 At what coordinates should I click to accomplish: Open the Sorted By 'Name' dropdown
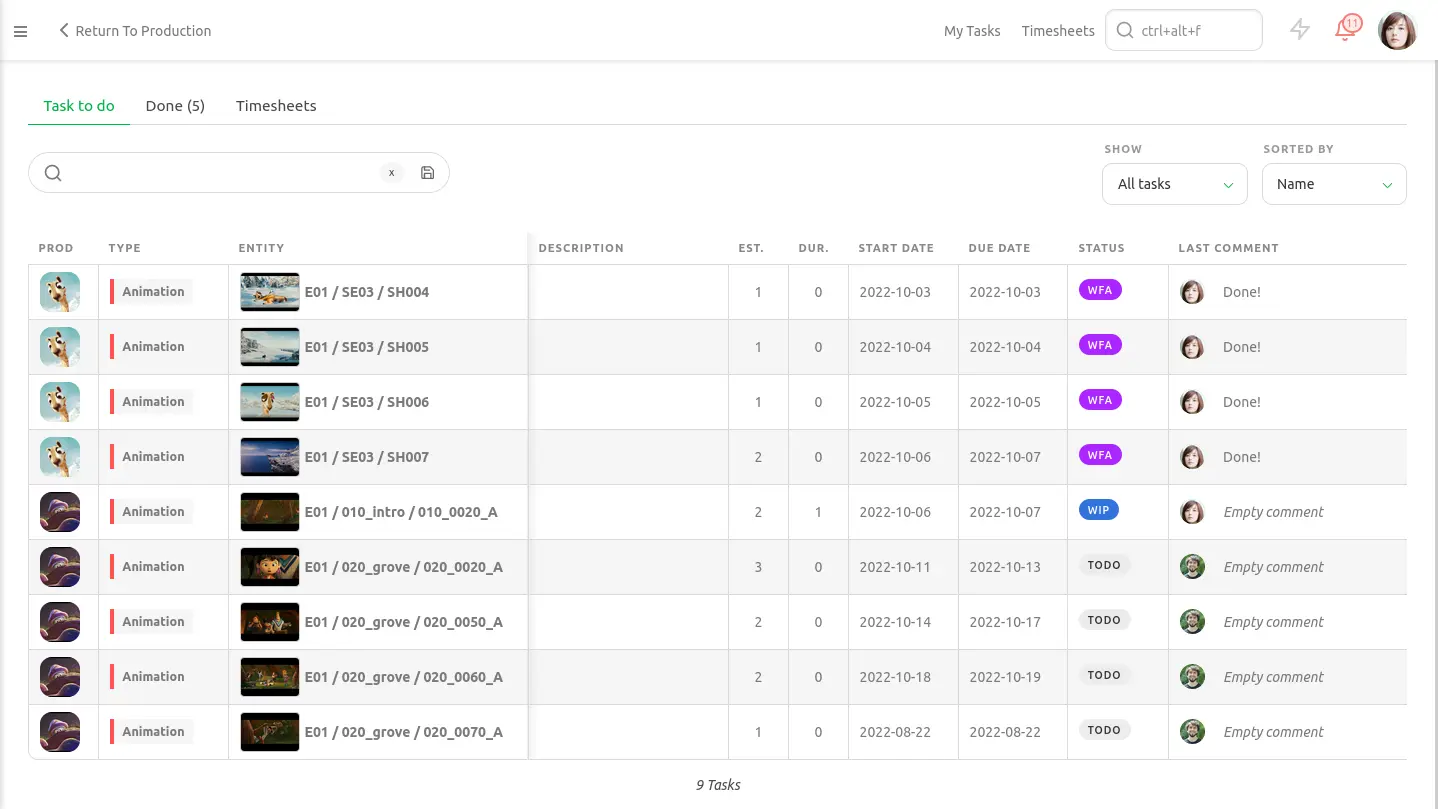[x=1333, y=184]
